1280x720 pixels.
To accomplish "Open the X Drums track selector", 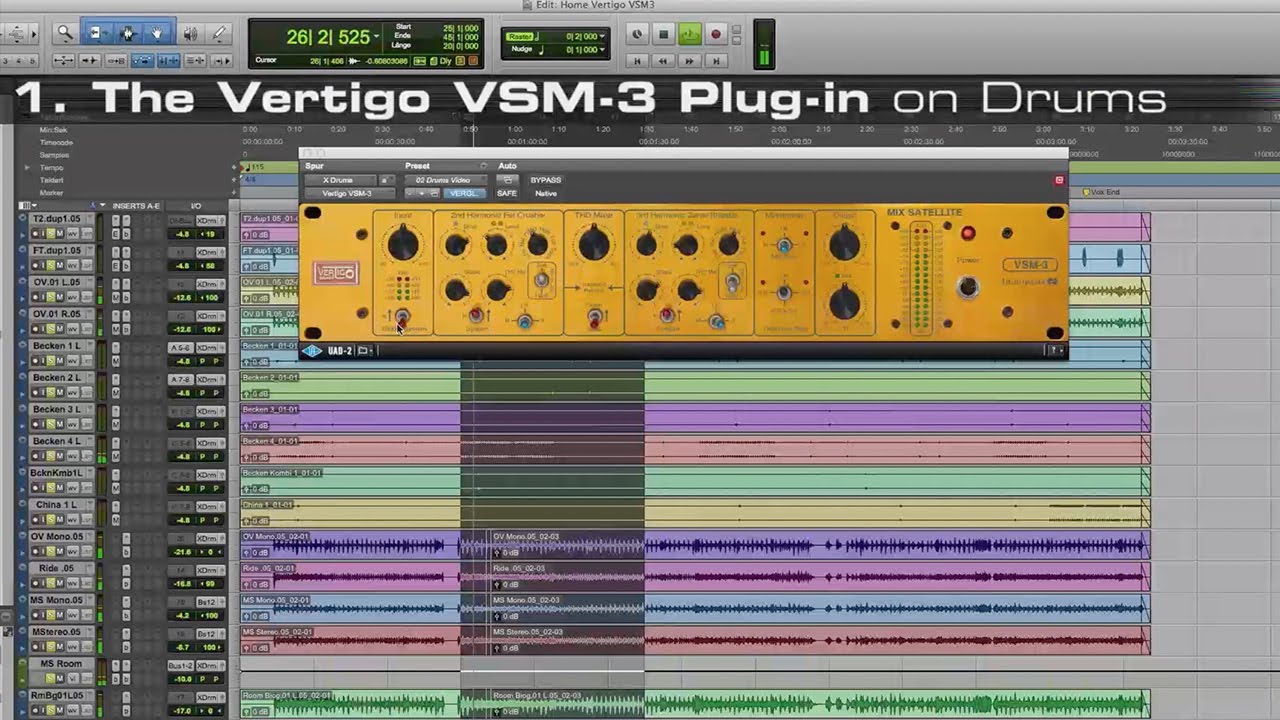I will tap(338, 180).
